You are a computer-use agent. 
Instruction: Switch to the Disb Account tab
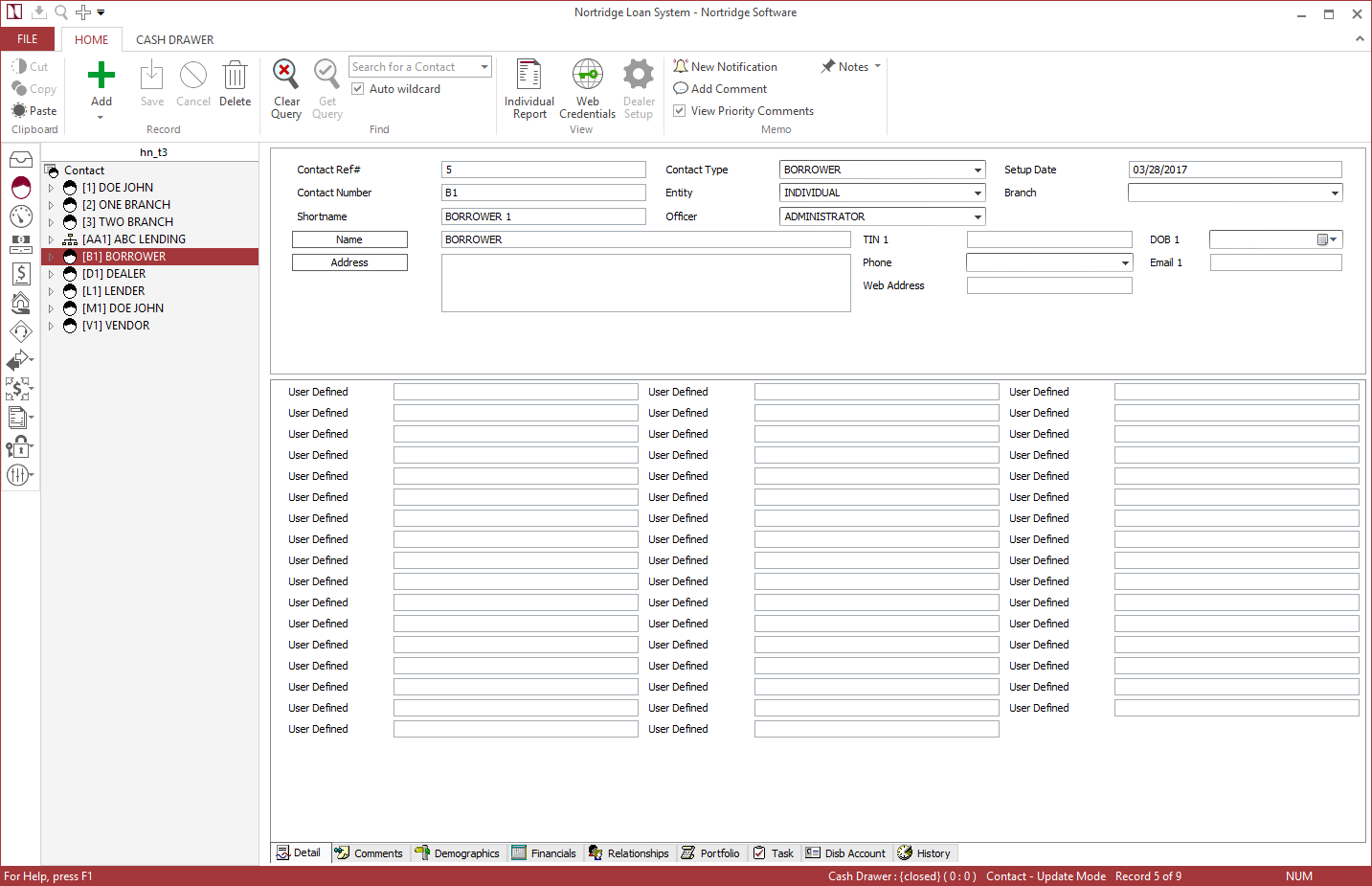(845, 852)
